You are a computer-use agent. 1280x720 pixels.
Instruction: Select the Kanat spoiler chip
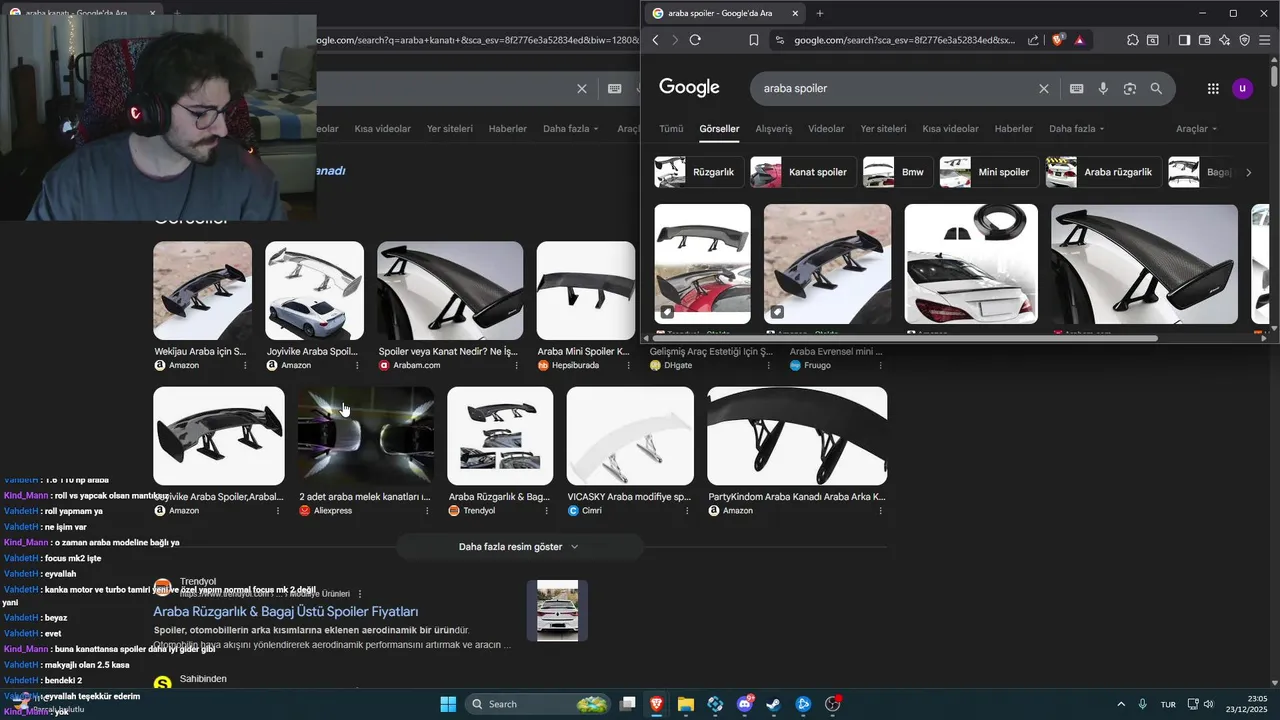pyautogui.click(x=803, y=172)
